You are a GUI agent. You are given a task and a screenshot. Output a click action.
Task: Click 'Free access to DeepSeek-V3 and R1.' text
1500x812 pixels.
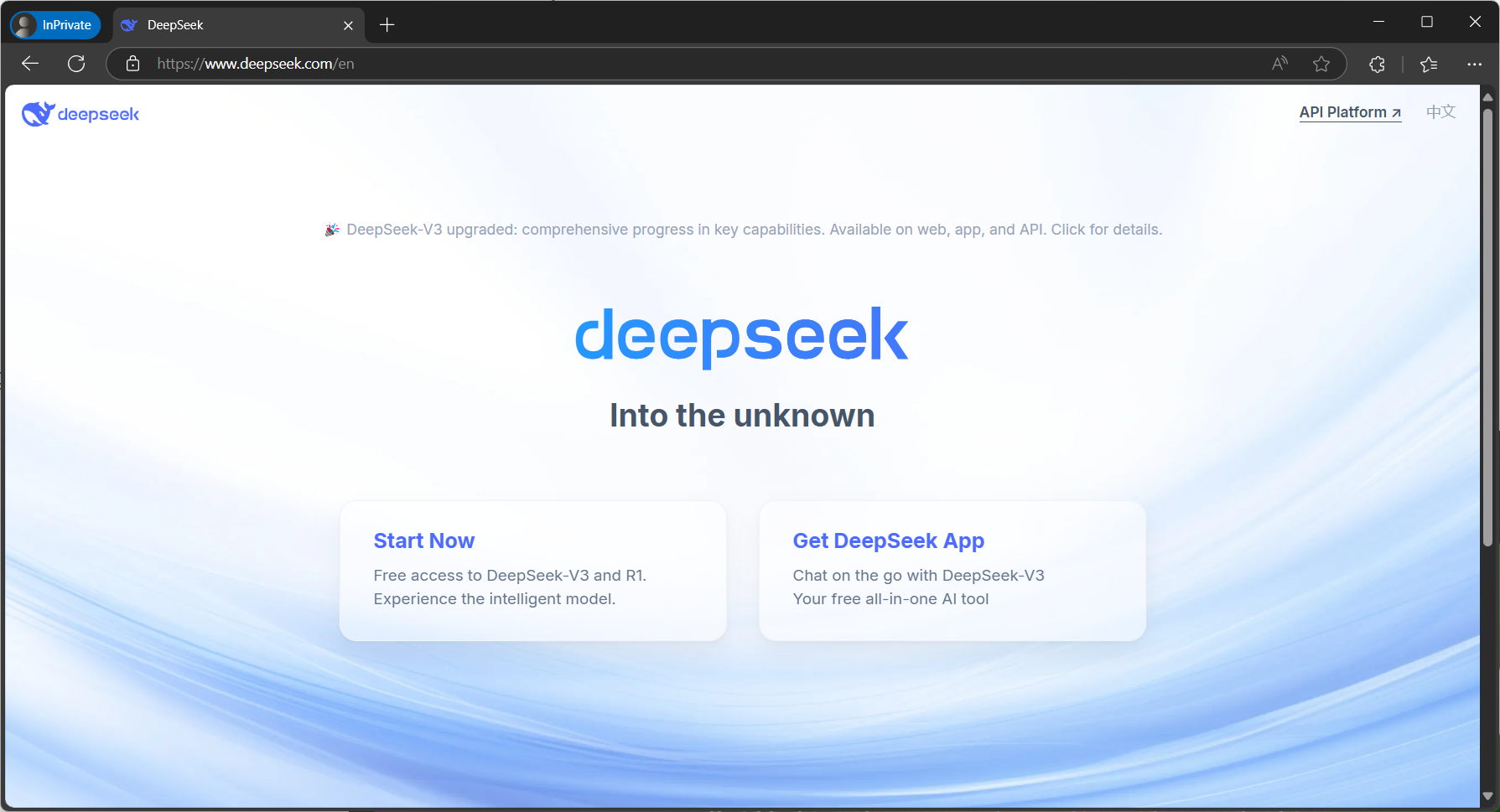(x=510, y=576)
